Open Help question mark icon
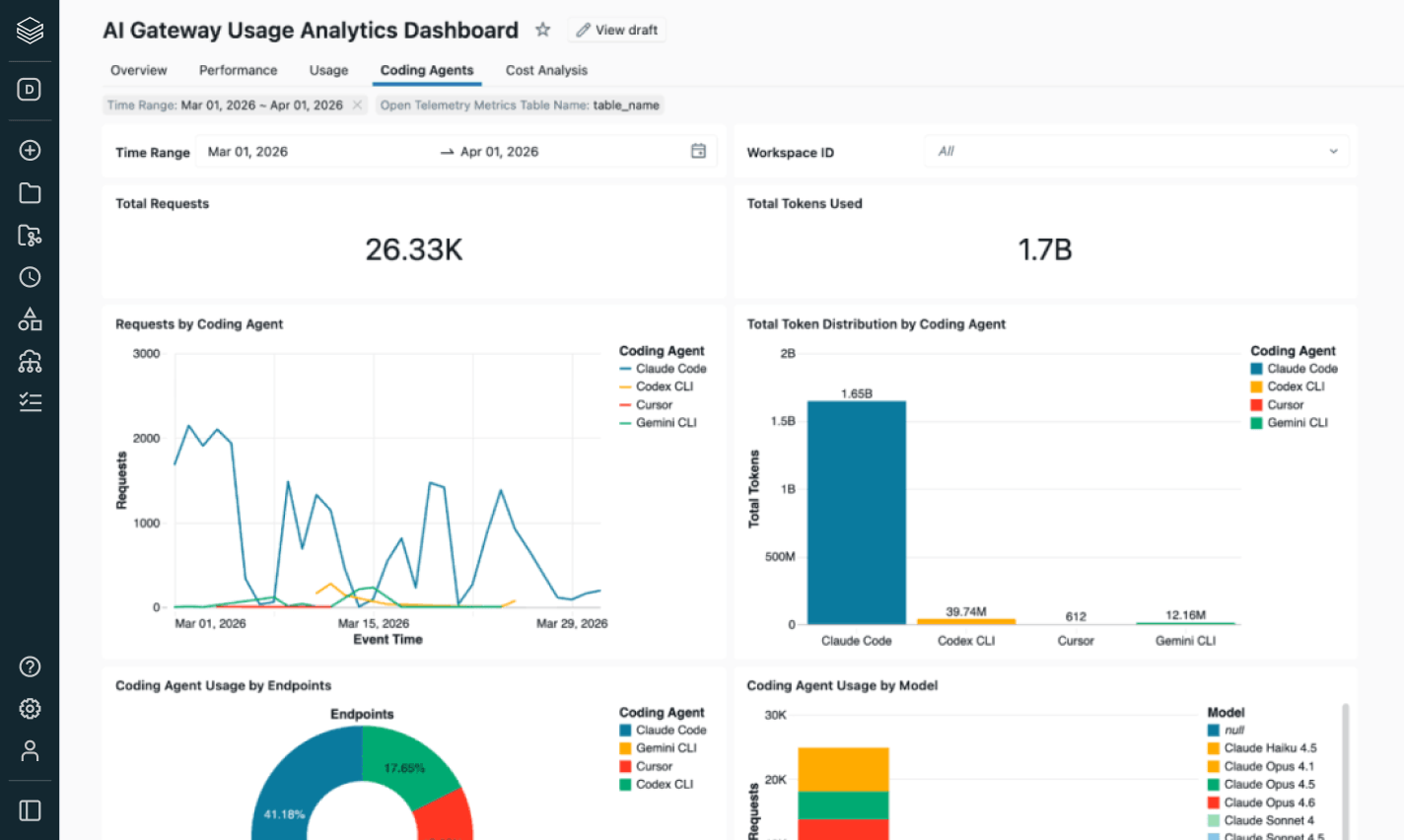Viewport: 1404px width, 840px height. pyautogui.click(x=30, y=666)
